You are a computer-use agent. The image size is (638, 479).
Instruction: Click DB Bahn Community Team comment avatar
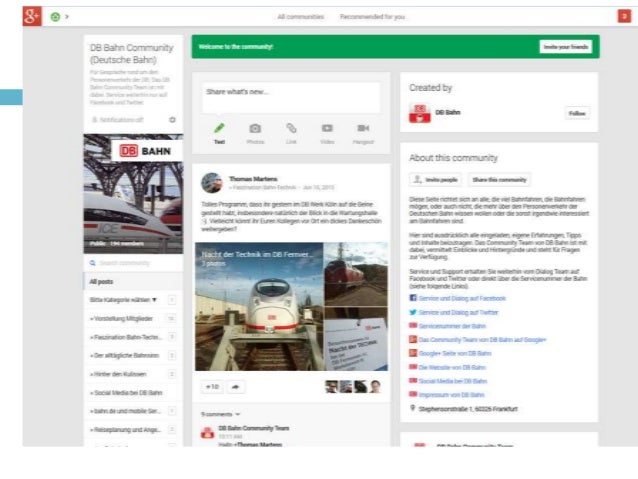[x=208, y=433]
